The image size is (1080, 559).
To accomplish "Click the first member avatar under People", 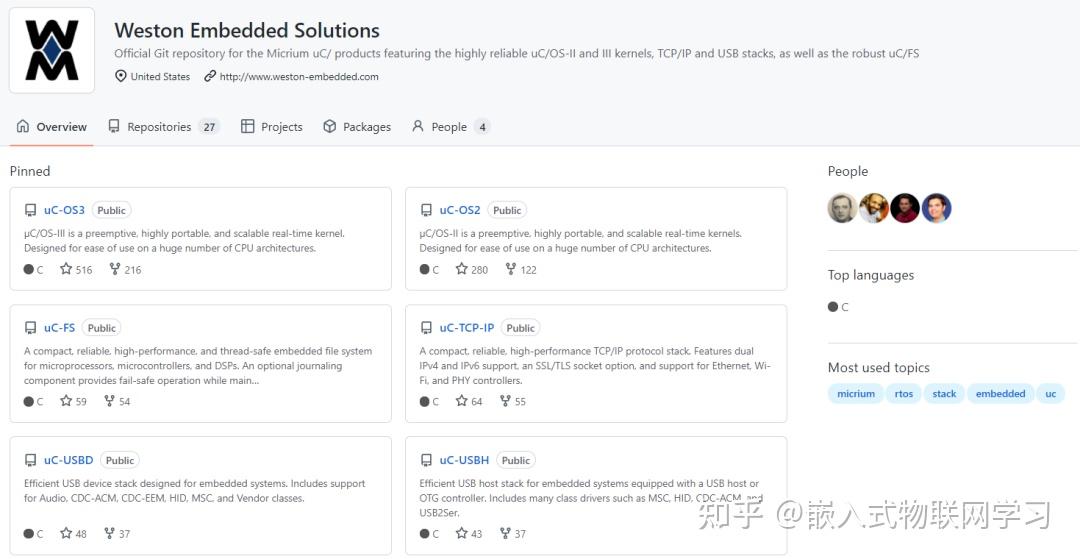I will pos(842,208).
